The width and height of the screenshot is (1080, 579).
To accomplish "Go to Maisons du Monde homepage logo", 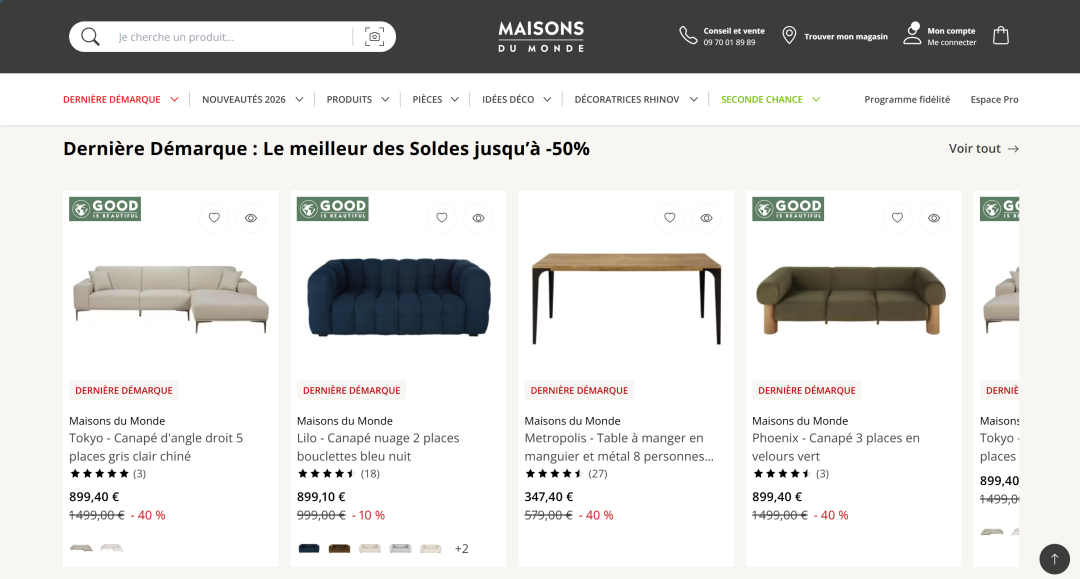I will coord(541,36).
